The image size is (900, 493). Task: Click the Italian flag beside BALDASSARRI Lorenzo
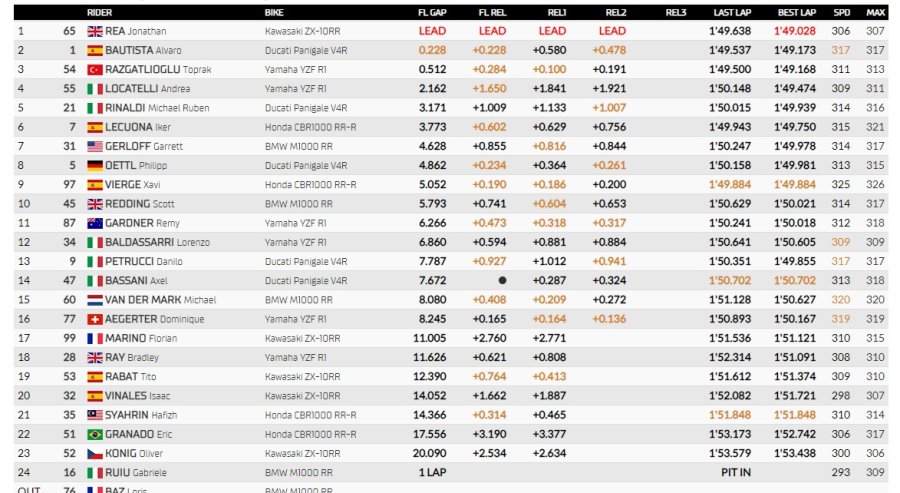[x=95, y=243]
